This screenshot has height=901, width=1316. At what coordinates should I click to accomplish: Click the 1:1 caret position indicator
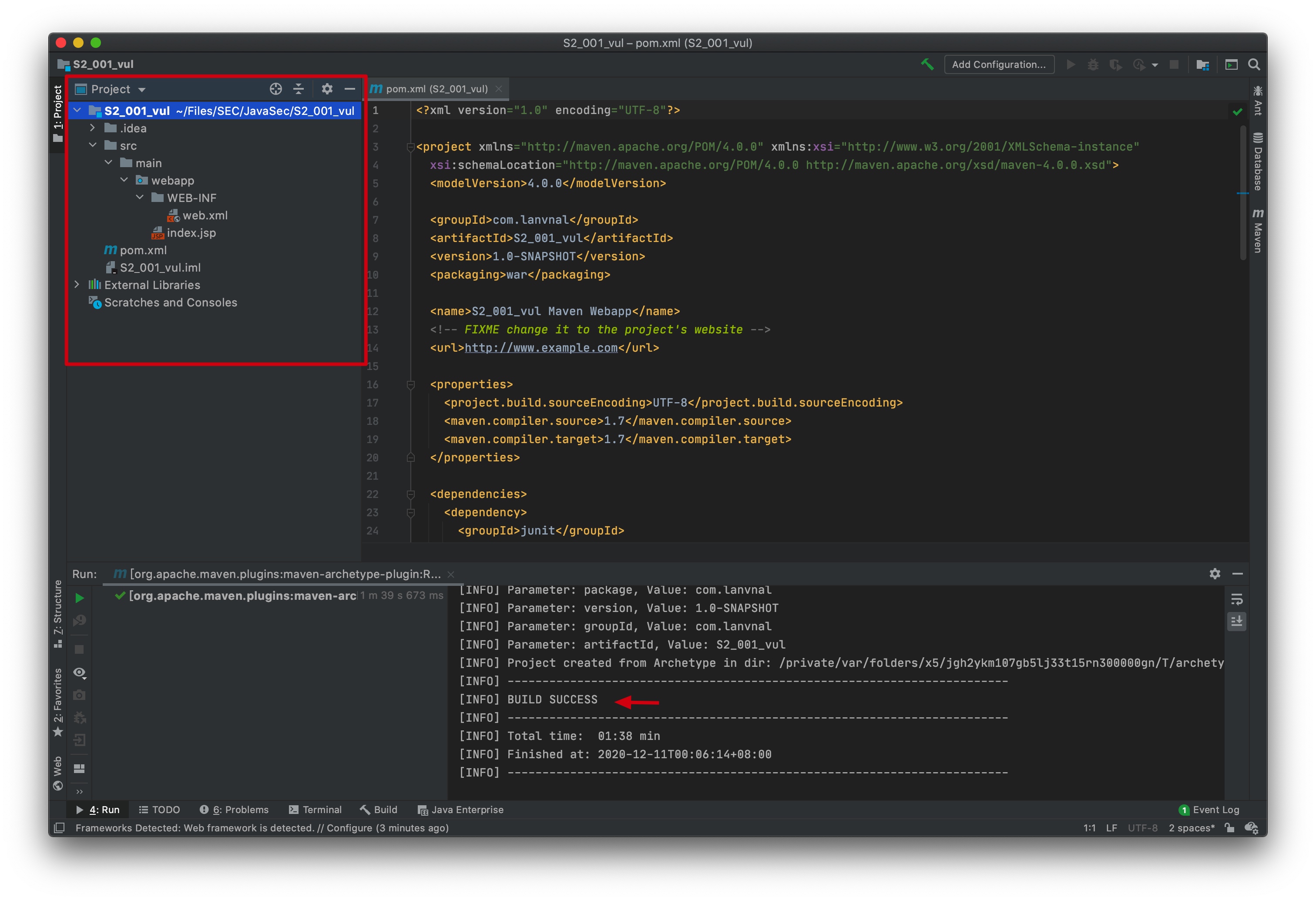tap(1089, 828)
